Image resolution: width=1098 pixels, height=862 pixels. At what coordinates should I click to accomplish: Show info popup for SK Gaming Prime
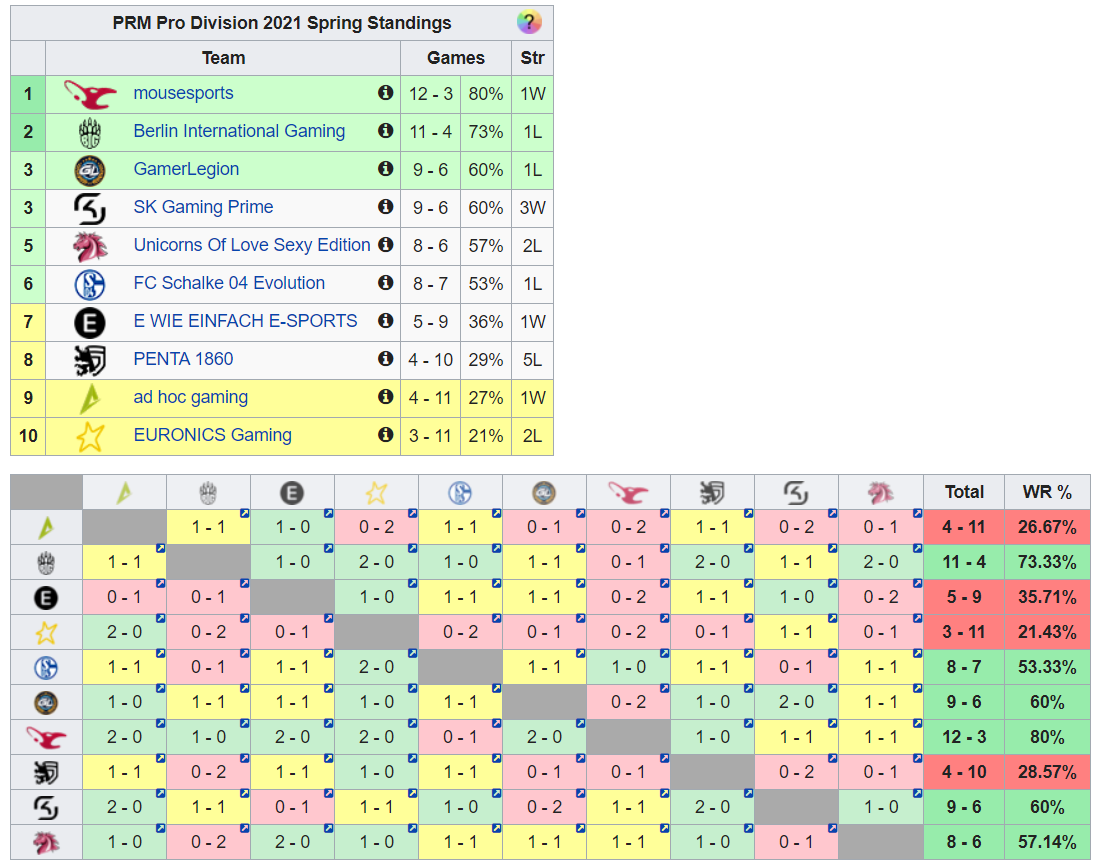tap(385, 207)
